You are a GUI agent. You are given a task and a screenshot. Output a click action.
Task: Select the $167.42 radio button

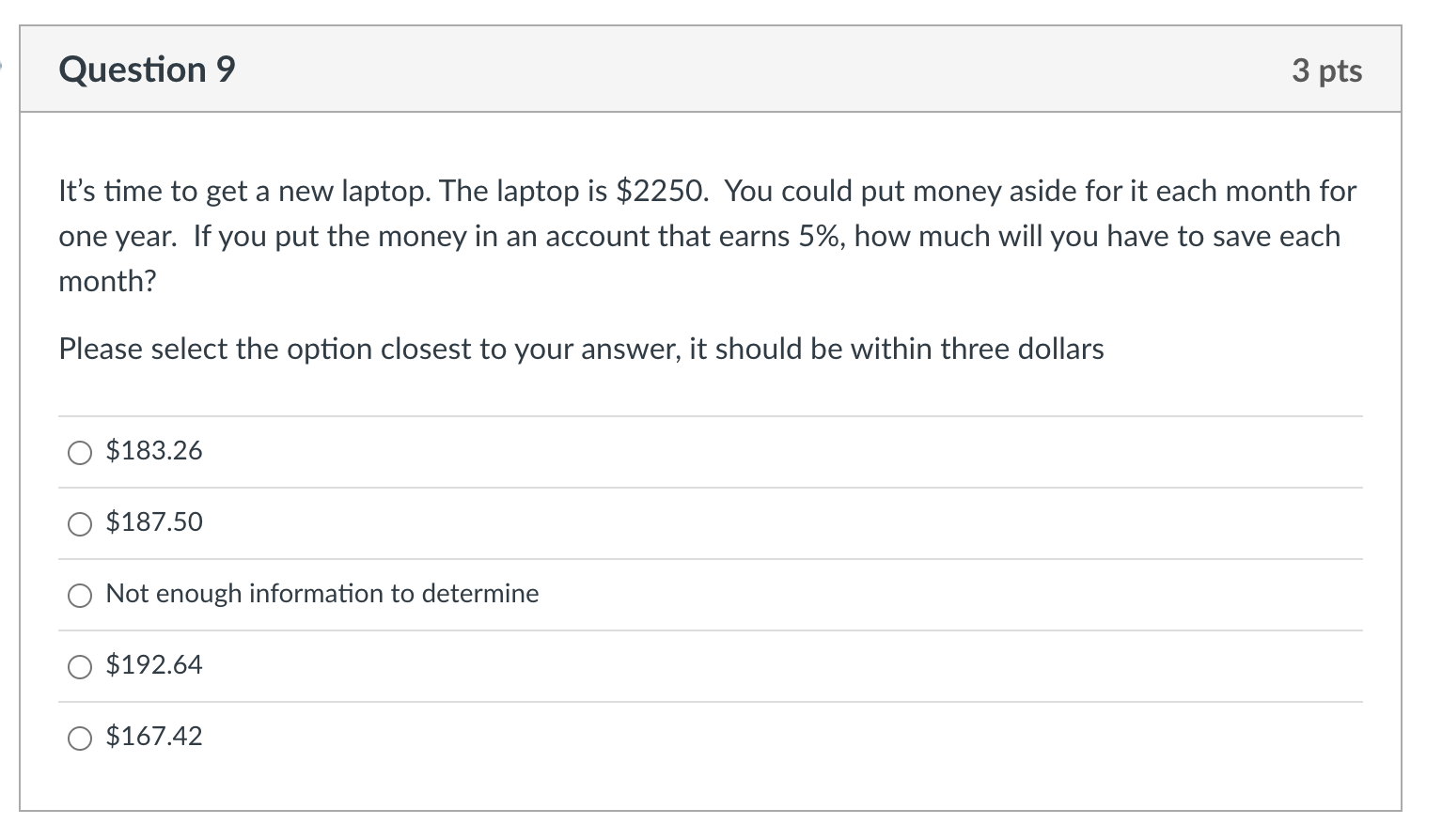click(80, 738)
